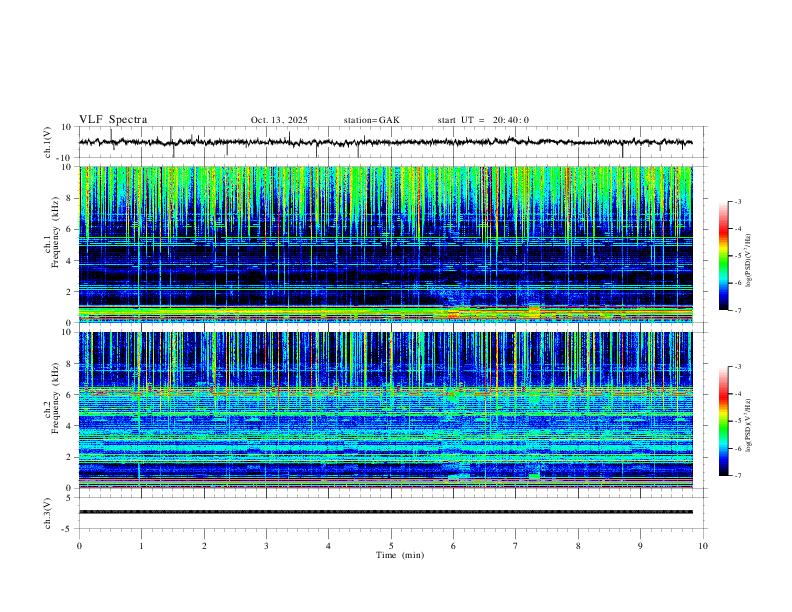Click the "-4" tick on ch.2 colorbar
The height and width of the screenshot is (612, 792).
[737, 394]
